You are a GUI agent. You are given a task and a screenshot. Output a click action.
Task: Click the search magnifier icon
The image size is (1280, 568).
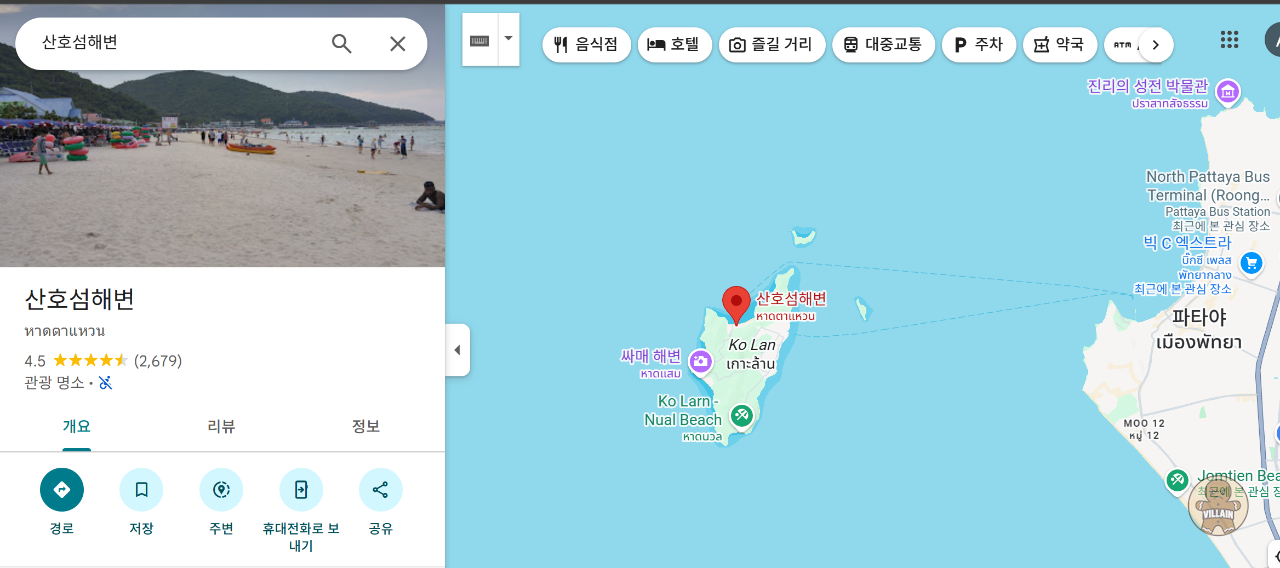coord(342,44)
